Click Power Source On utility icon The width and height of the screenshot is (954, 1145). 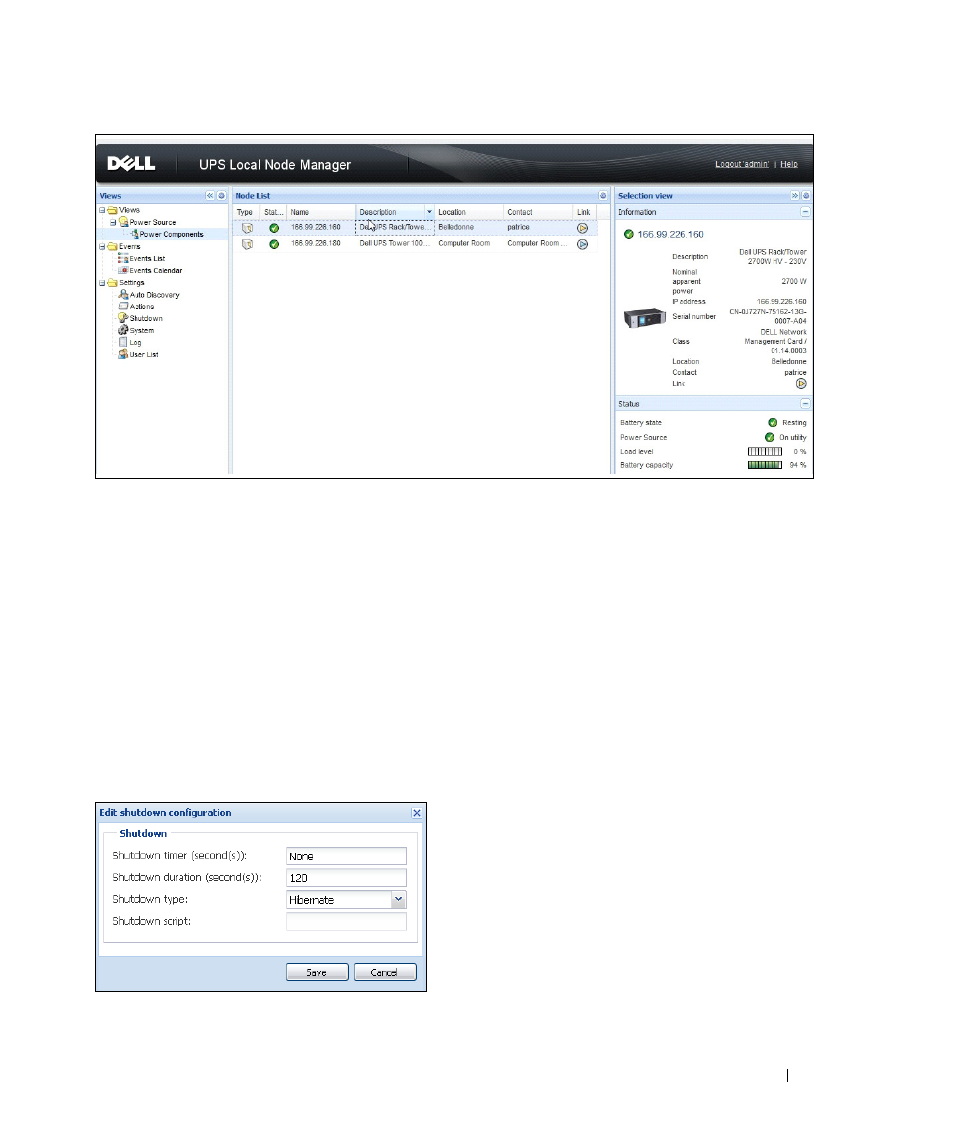769,437
